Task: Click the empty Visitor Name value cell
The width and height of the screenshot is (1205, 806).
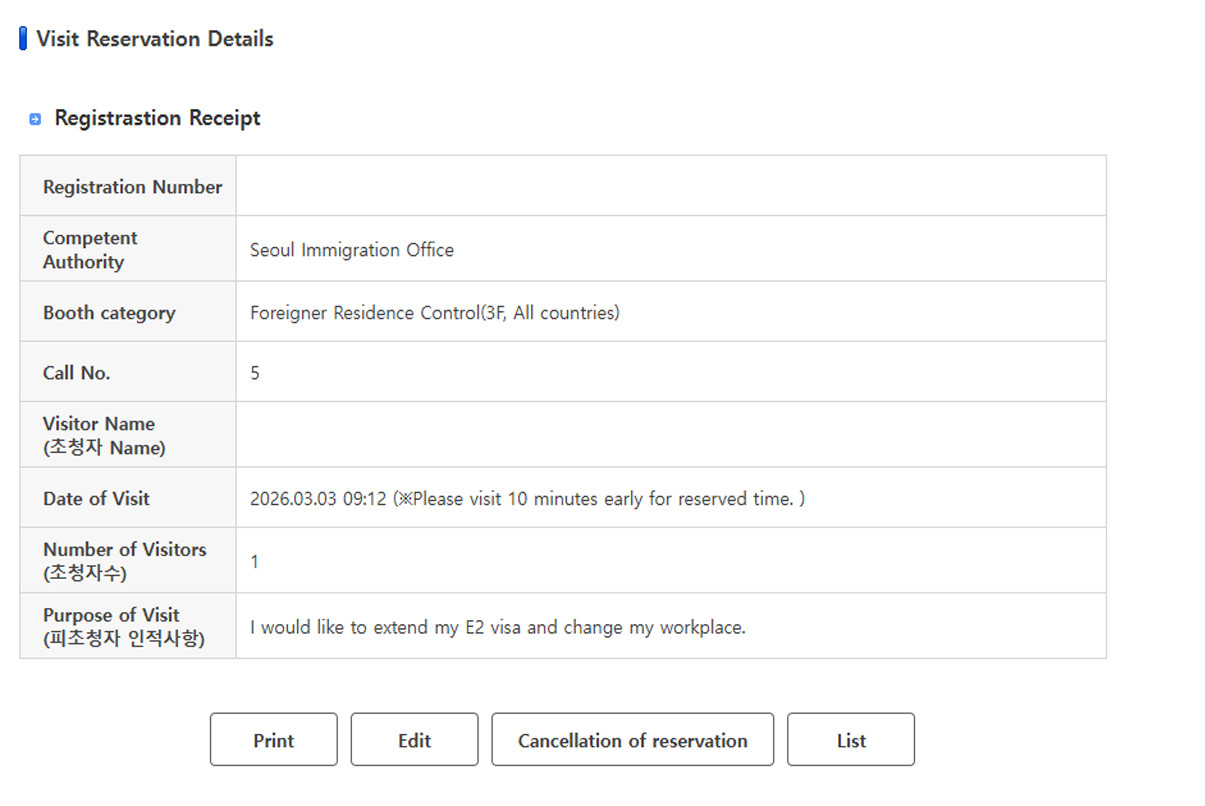Action: (670, 435)
